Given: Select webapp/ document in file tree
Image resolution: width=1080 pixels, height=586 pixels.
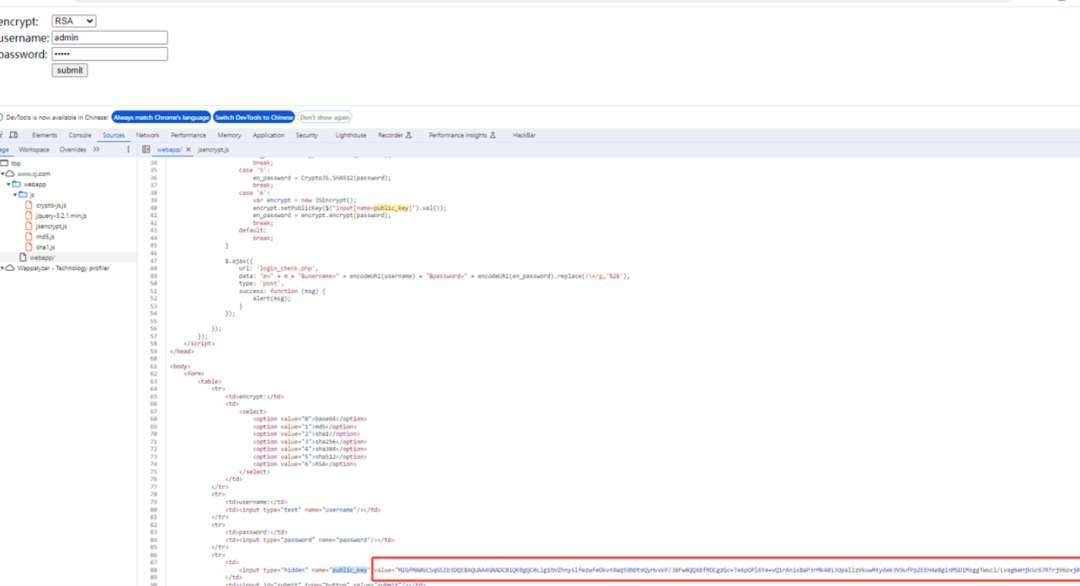Looking at the screenshot, I should click(x=41, y=258).
